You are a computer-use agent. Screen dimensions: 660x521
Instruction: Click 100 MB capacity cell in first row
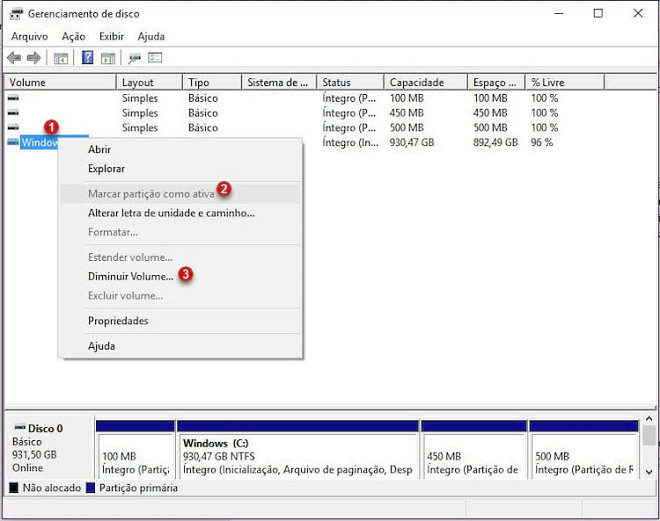click(407, 98)
